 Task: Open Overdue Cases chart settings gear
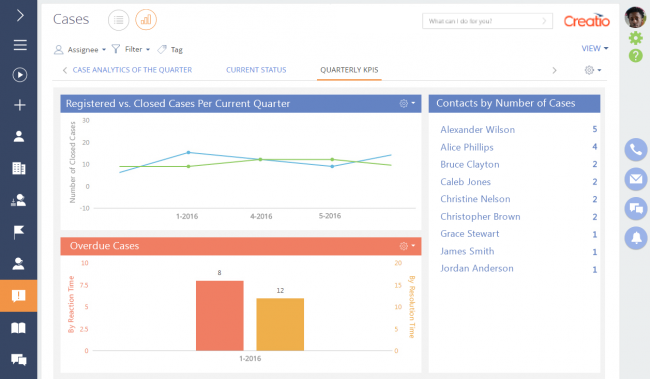coord(407,246)
